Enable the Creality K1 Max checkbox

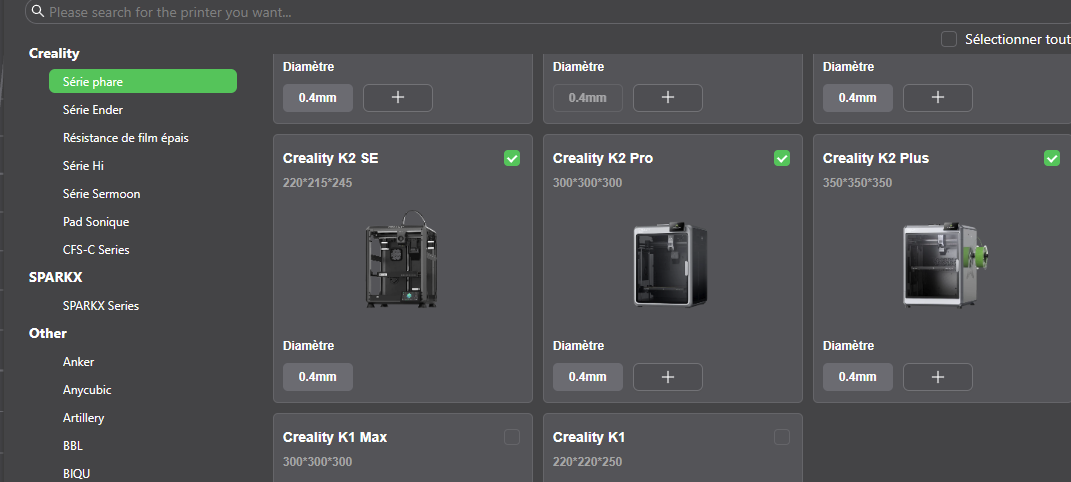click(x=512, y=437)
